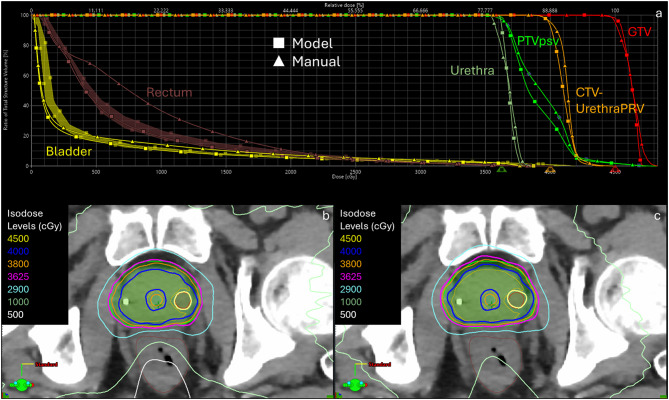This screenshot has height=400, width=669.
Task: Click the 'PTVpsv' curve label
Action: (x=538, y=41)
